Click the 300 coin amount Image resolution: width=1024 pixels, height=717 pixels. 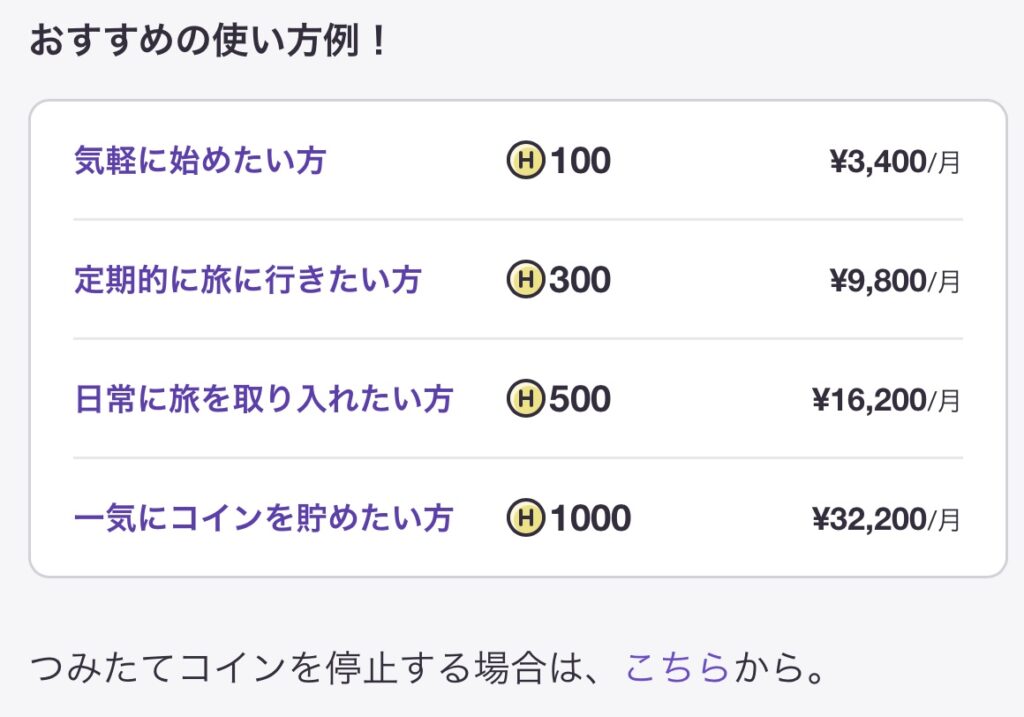coord(580,279)
